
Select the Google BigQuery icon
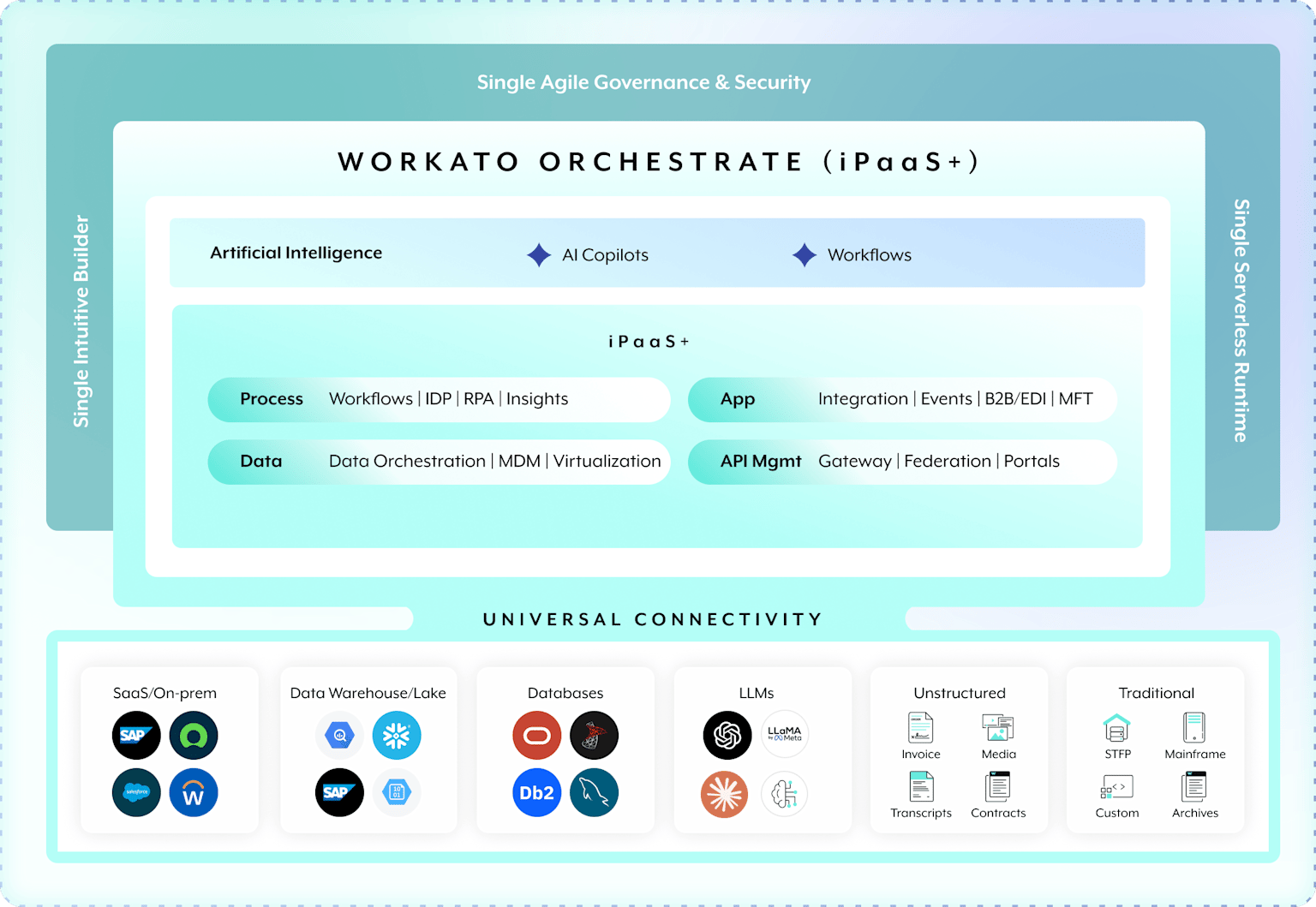[x=339, y=735]
